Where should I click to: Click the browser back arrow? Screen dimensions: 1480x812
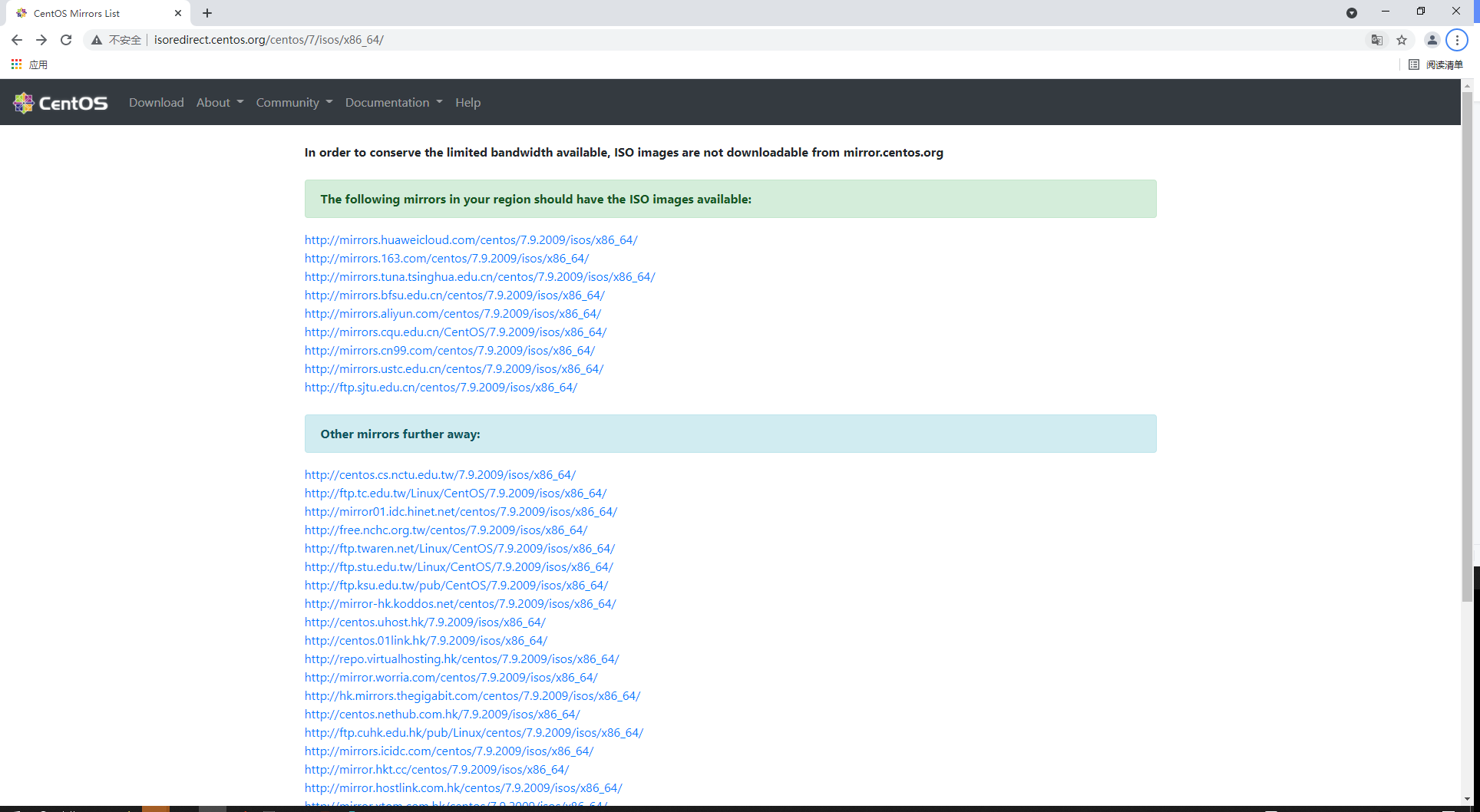(17, 40)
